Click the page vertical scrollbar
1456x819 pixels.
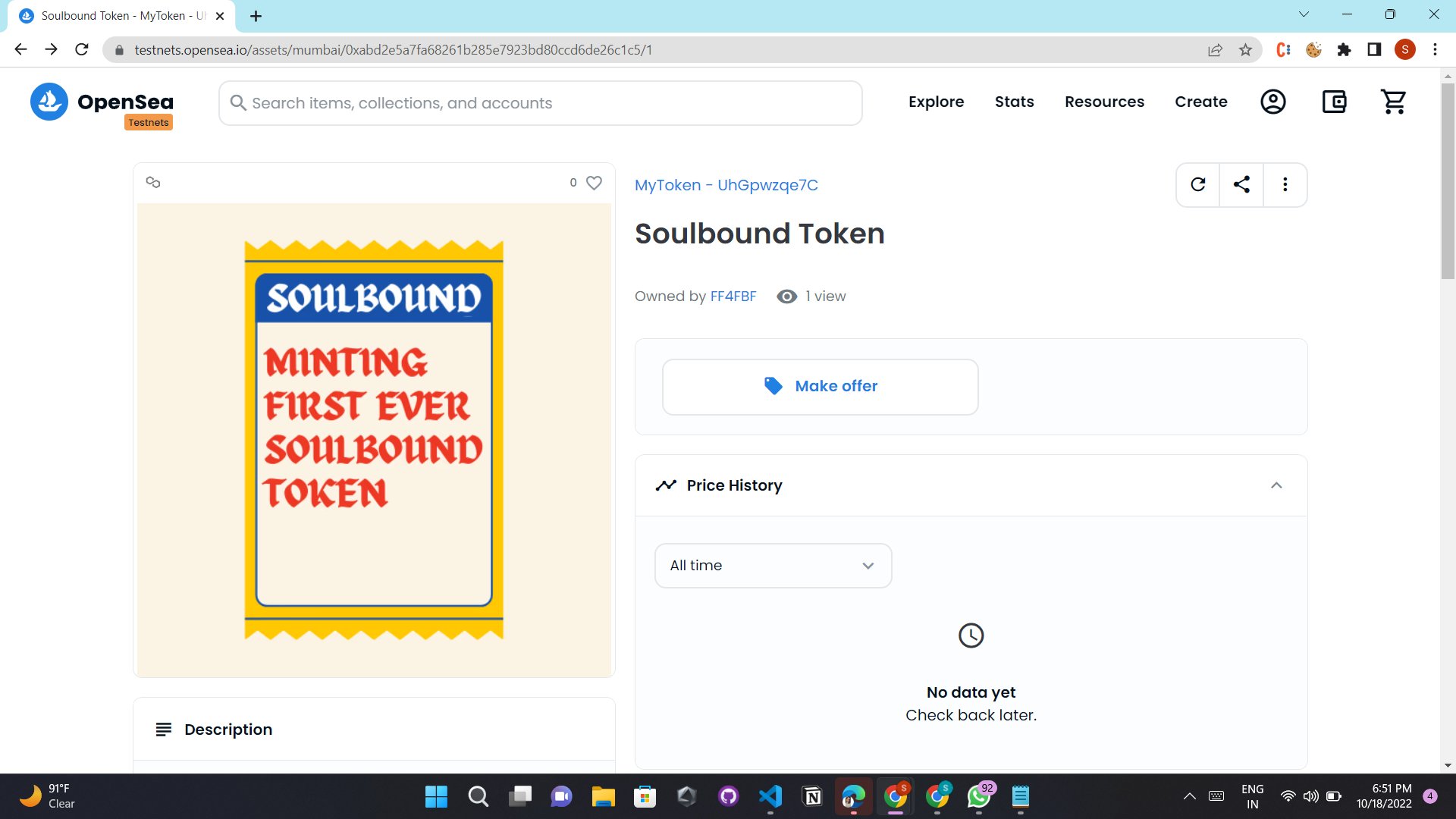pos(1448,182)
